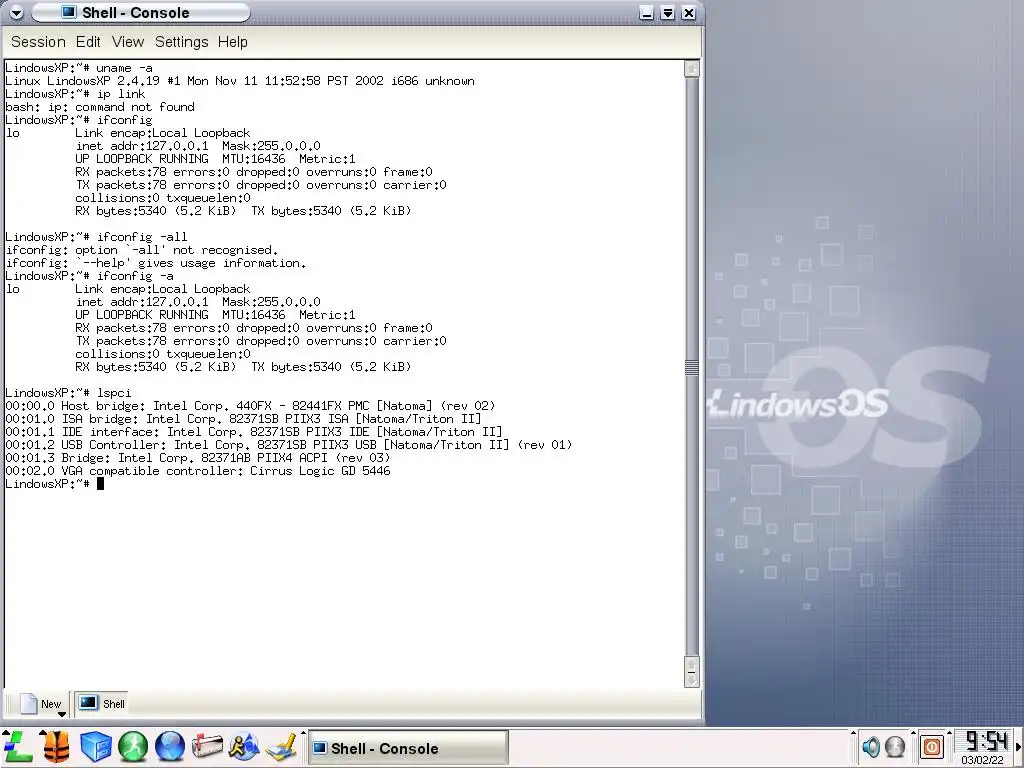Click the 9:54 taskbar clock
1024x768 pixels.
pos(985,741)
